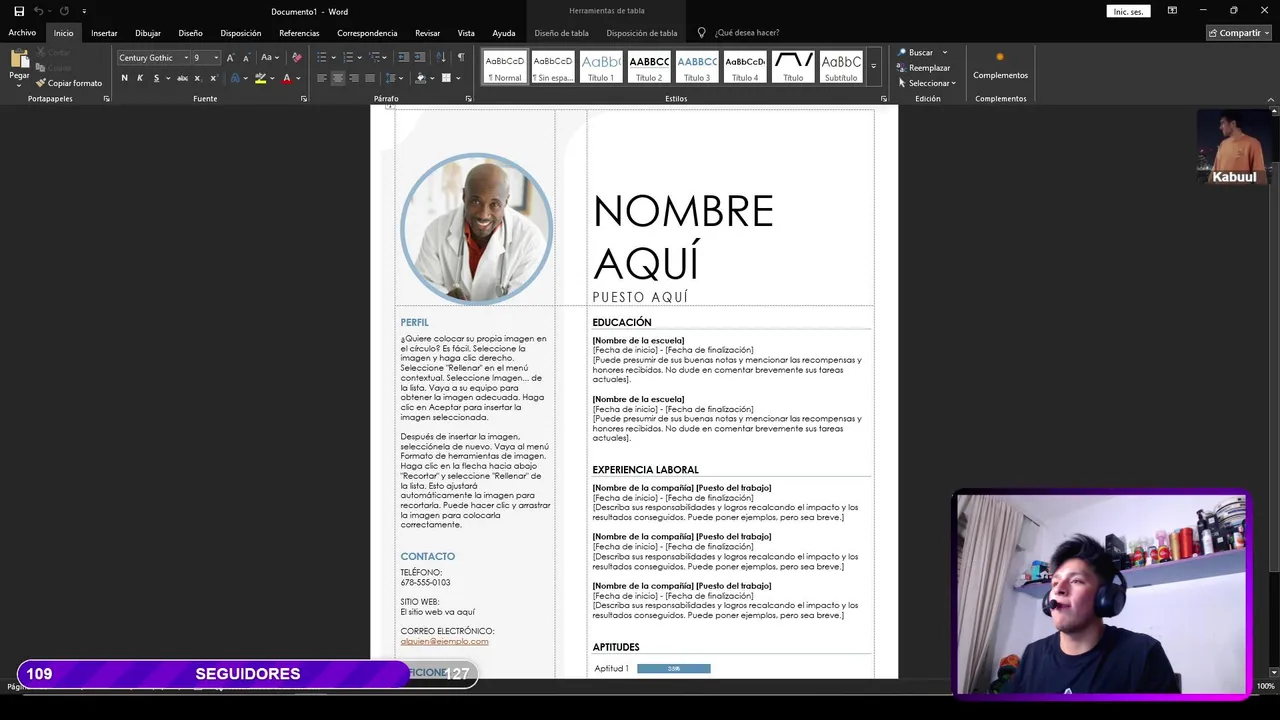This screenshot has height=720, width=1280.
Task: Open the bullets list dropdown
Action: (334, 58)
